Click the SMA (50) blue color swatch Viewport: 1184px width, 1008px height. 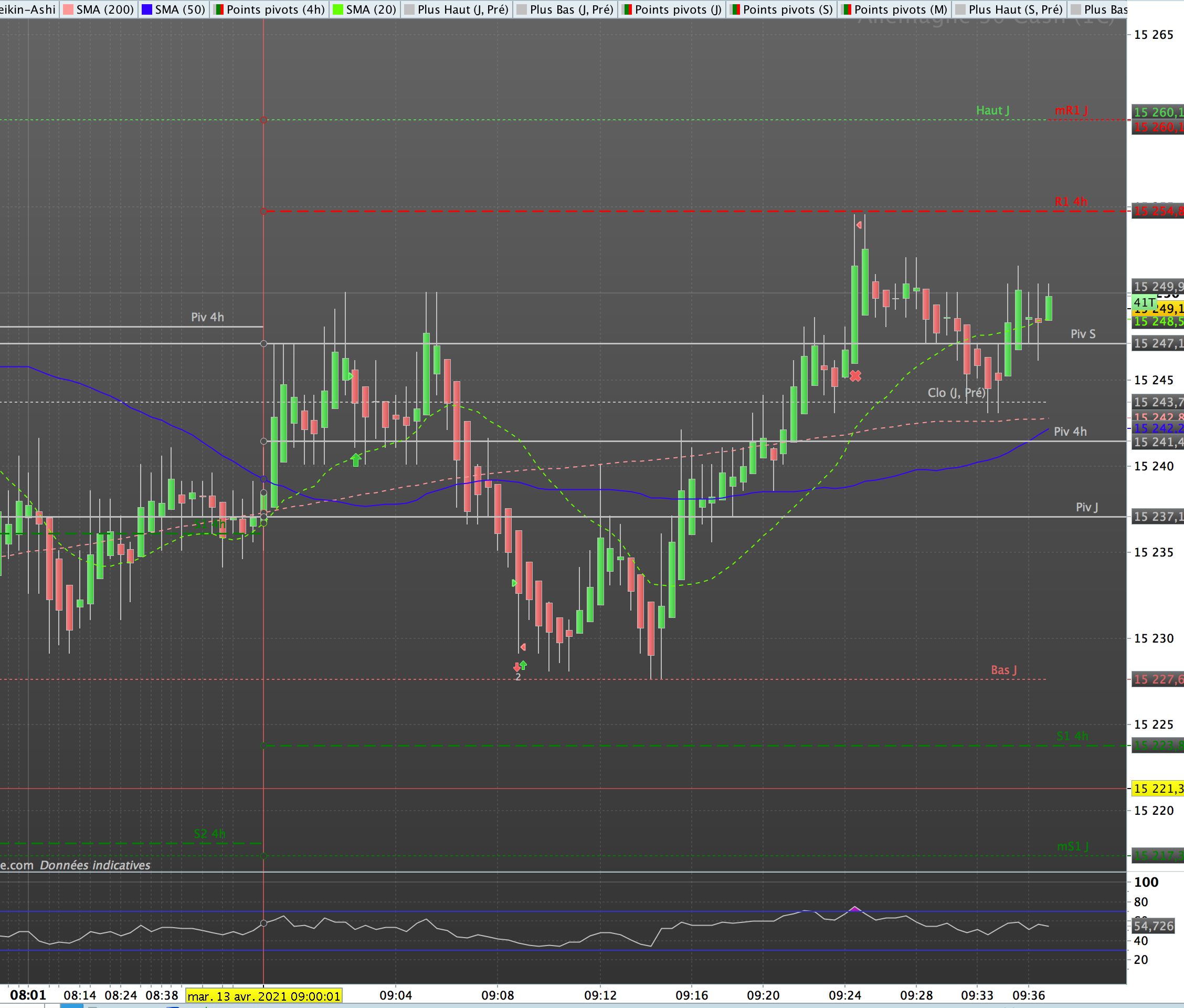click(x=147, y=9)
